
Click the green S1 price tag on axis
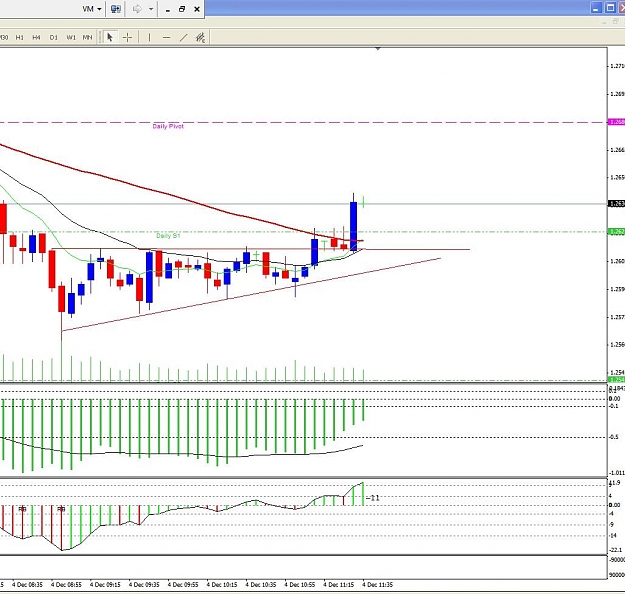pyautogui.click(x=617, y=232)
